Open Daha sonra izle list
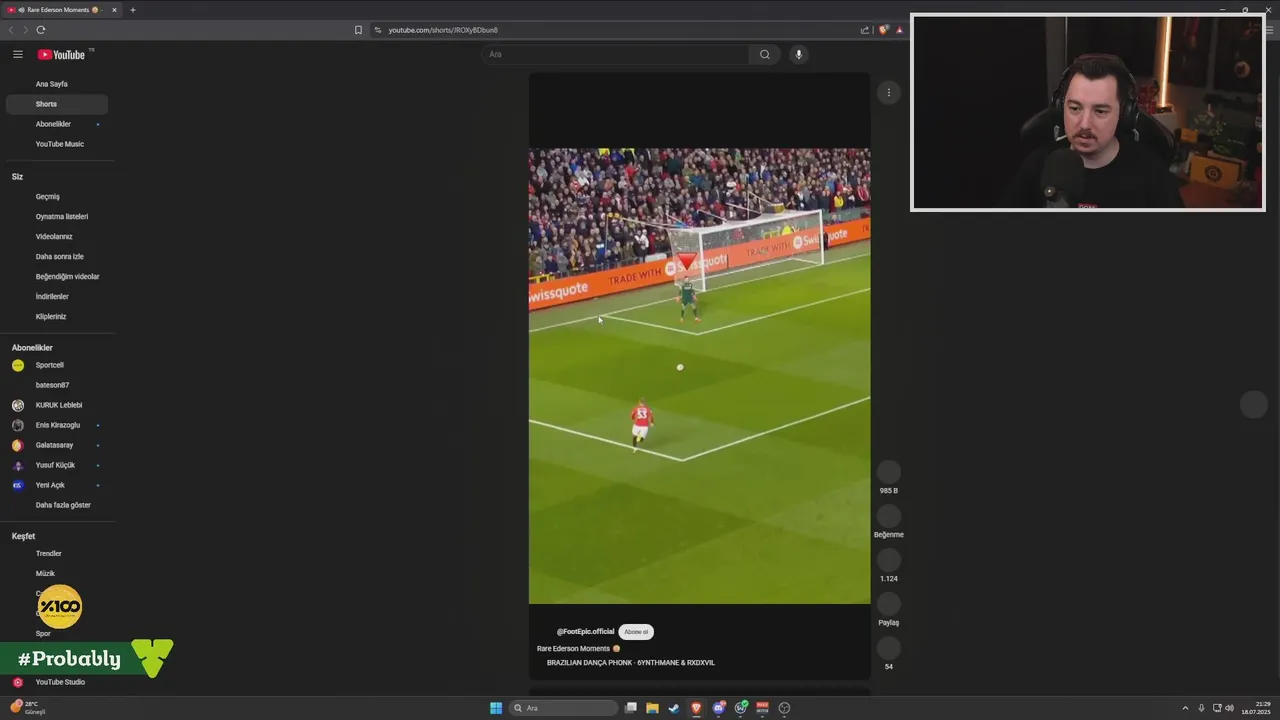This screenshot has height=720, width=1280. (x=60, y=257)
